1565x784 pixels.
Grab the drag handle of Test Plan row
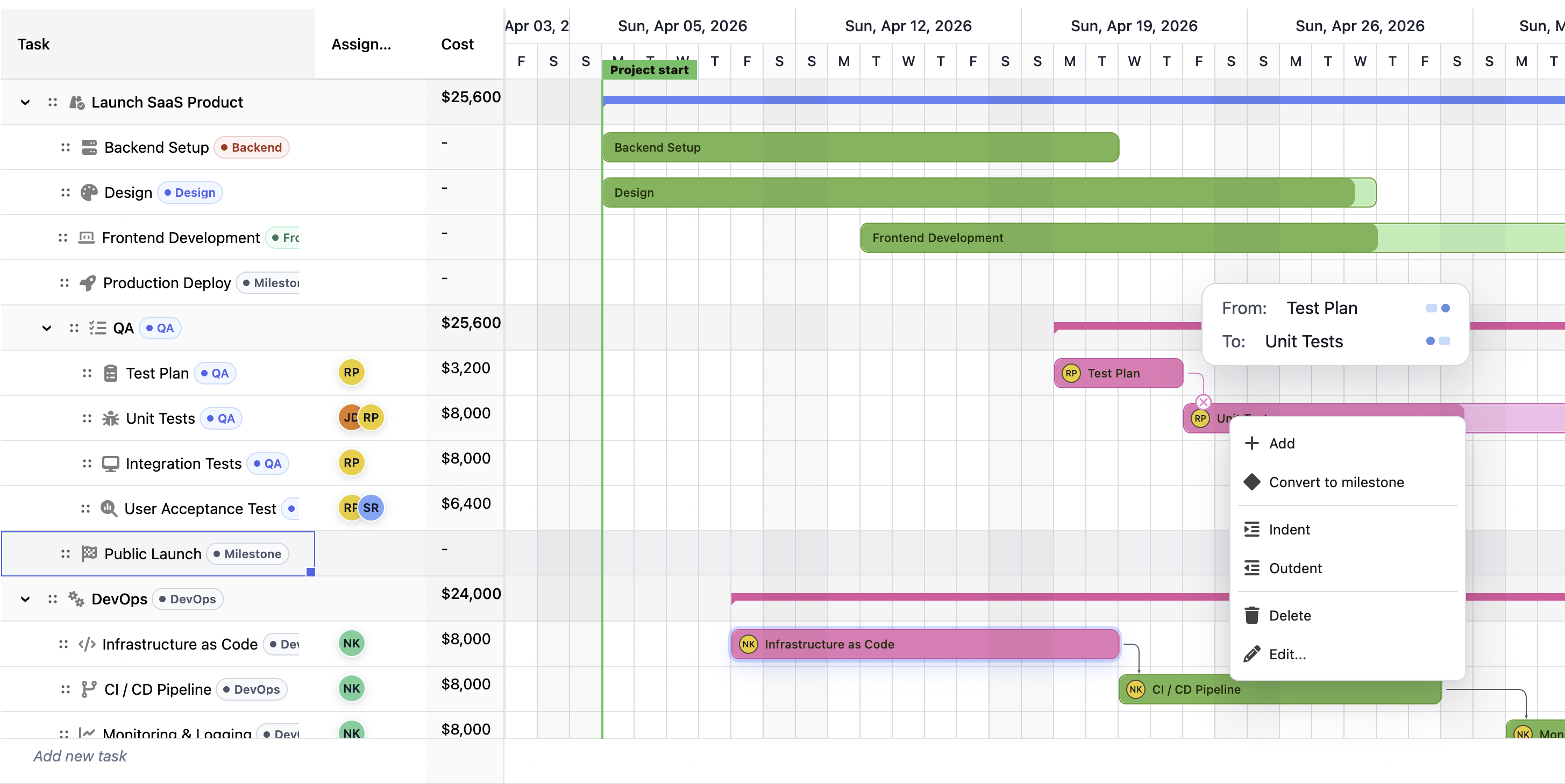87,374
